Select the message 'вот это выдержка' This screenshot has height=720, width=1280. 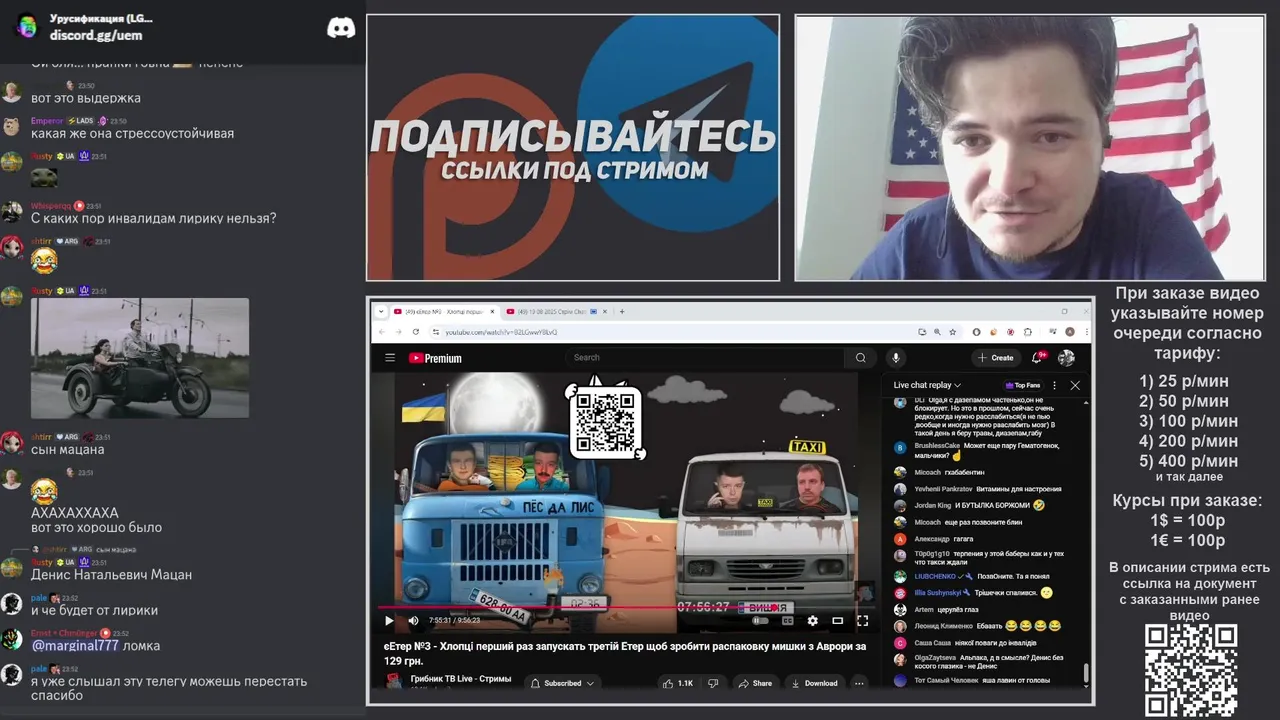(x=86, y=98)
